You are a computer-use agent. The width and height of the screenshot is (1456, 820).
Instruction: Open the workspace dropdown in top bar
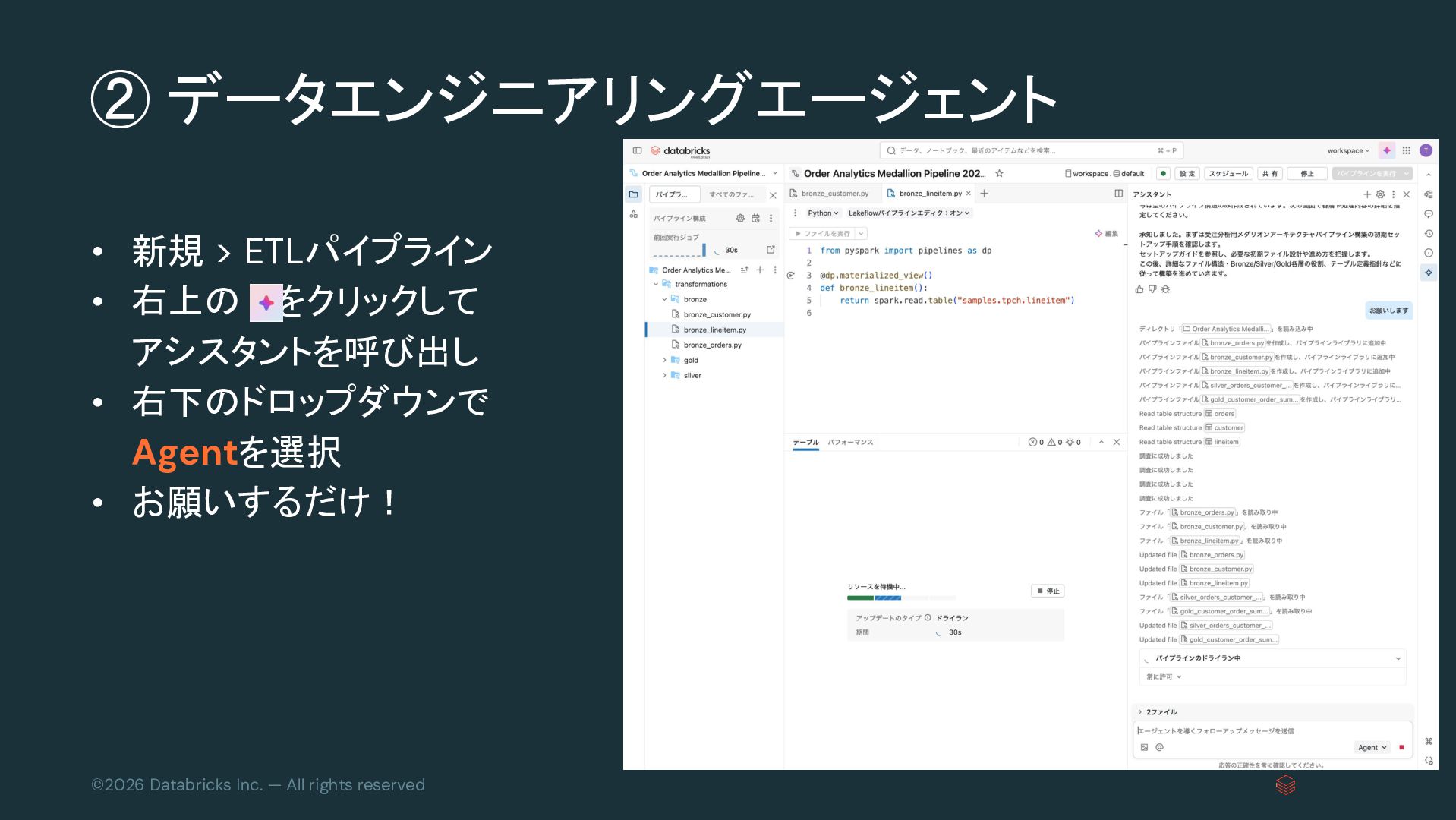point(1348,150)
